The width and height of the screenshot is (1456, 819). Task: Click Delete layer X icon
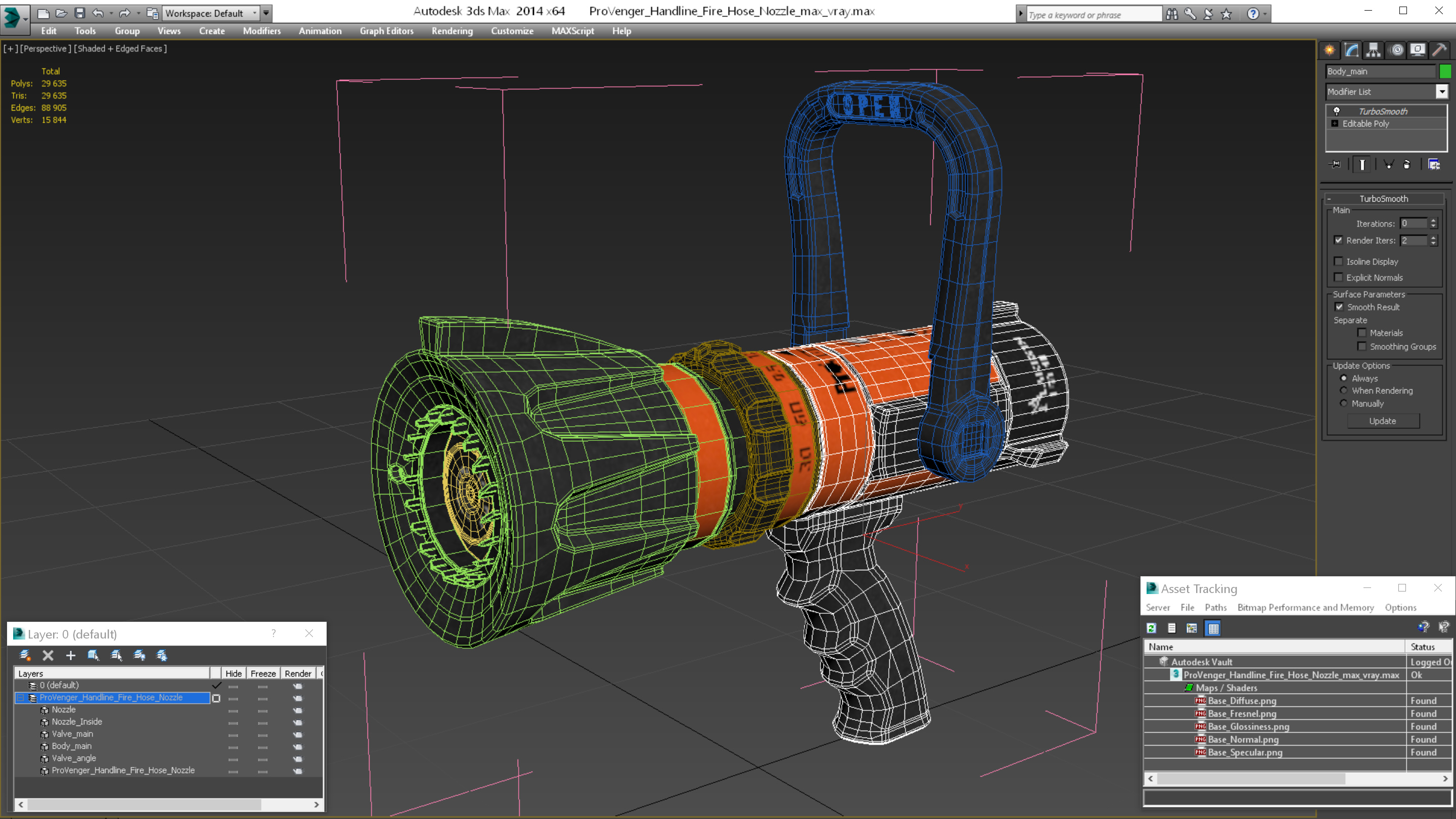pyautogui.click(x=48, y=655)
